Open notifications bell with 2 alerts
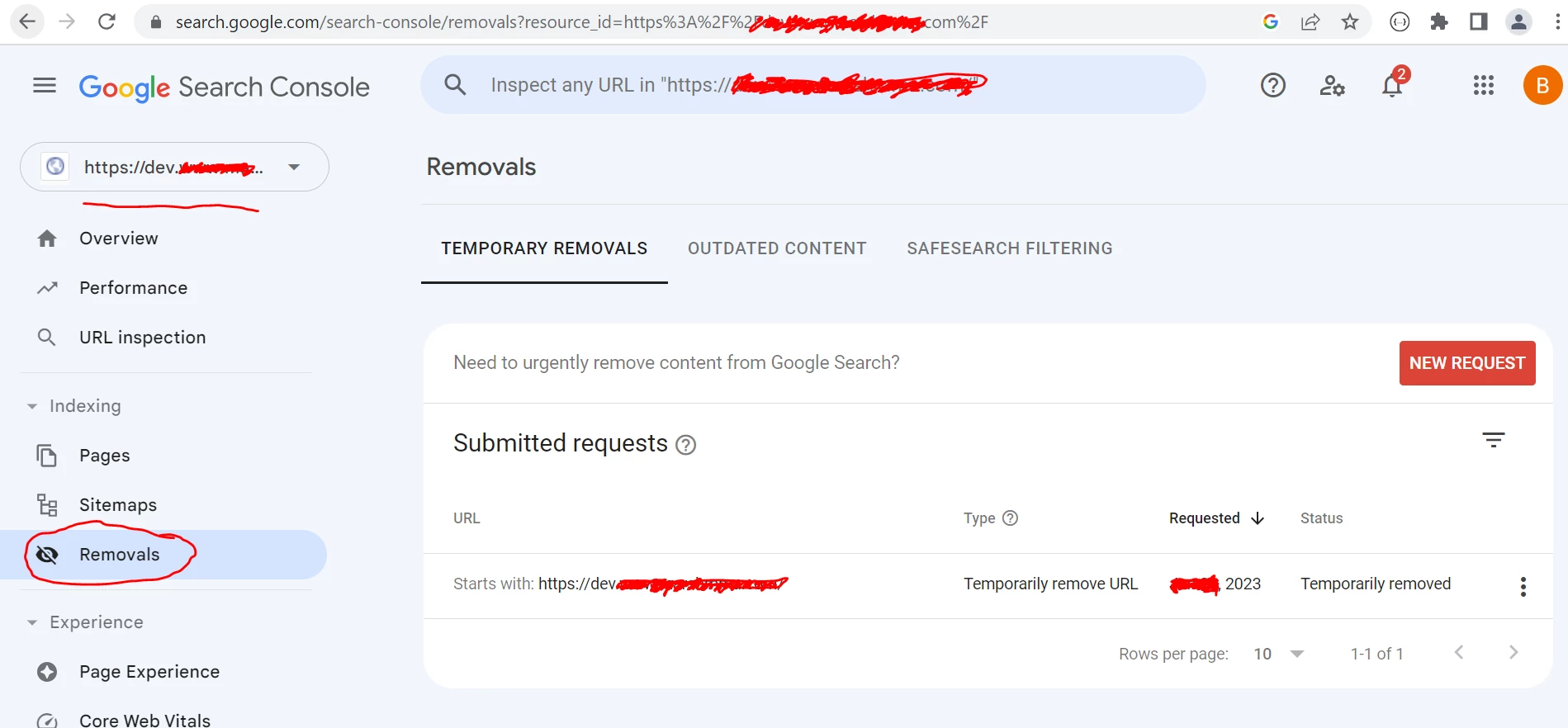The image size is (1568, 728). (x=1394, y=83)
